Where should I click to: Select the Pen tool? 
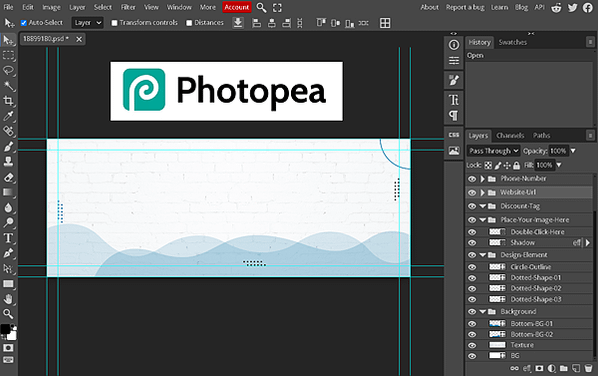(x=8, y=253)
